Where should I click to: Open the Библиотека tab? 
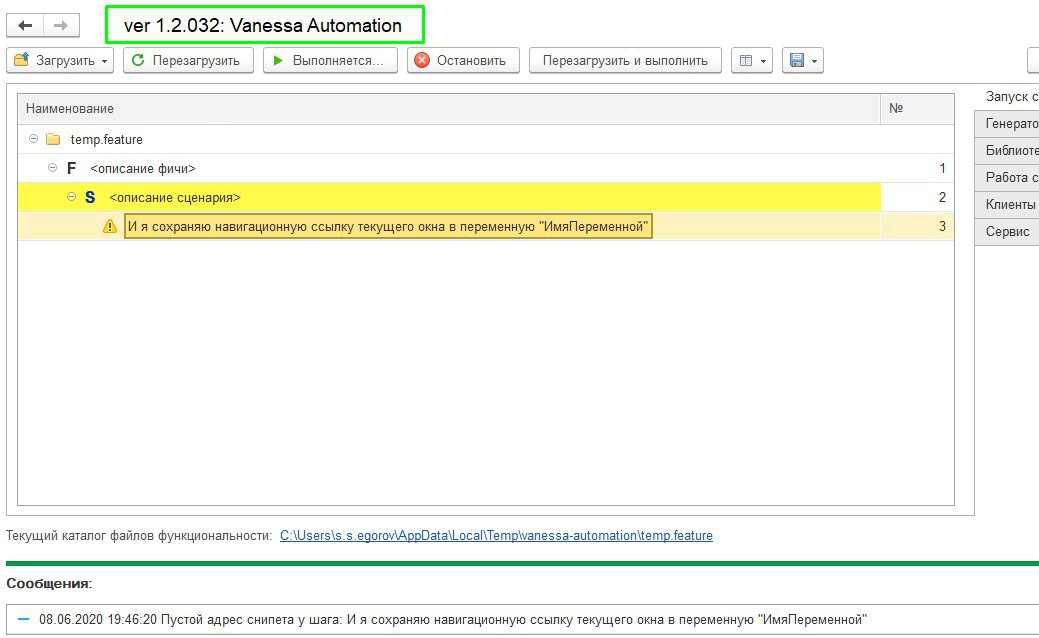pyautogui.click(x=1009, y=150)
